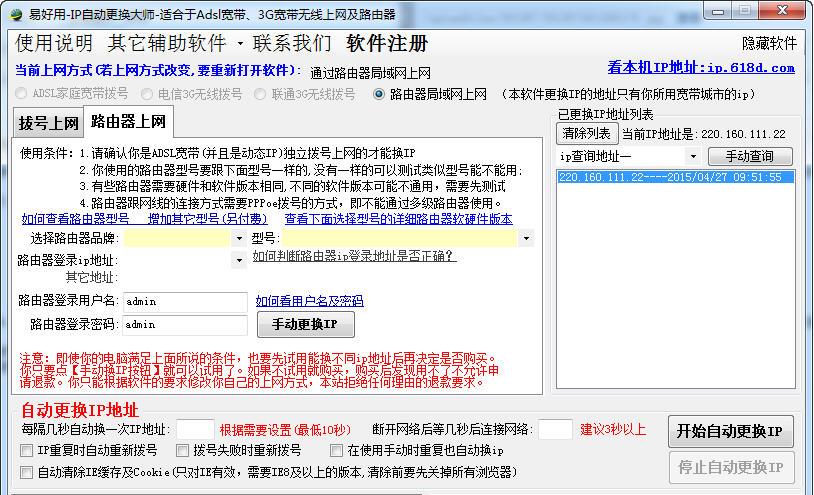This screenshot has height=495, width=814.
Task: Open the 如何查看路由器型号 link
Action: 75,219
